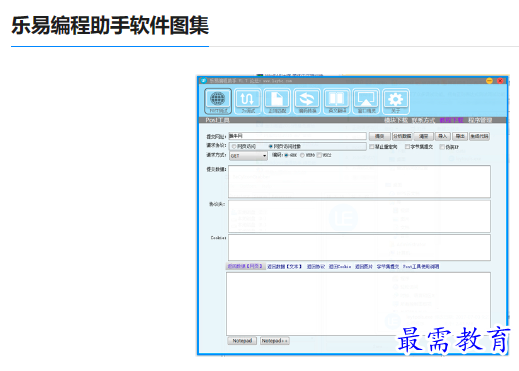Close window with red X button

(500, 81)
